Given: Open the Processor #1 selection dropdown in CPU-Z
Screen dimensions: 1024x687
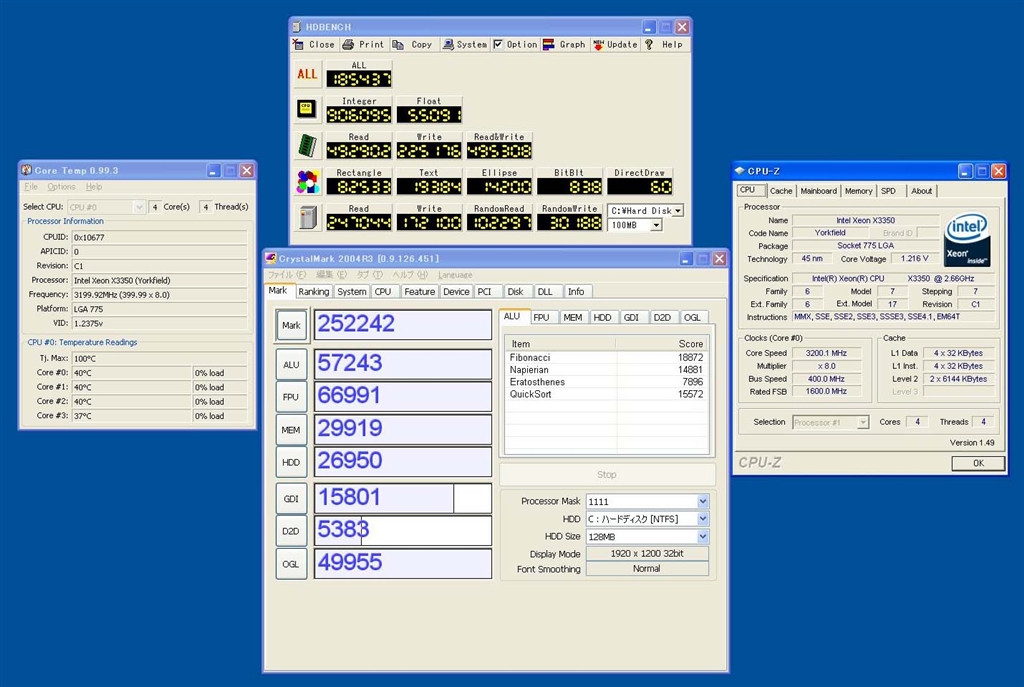Looking at the screenshot, I should [x=863, y=423].
